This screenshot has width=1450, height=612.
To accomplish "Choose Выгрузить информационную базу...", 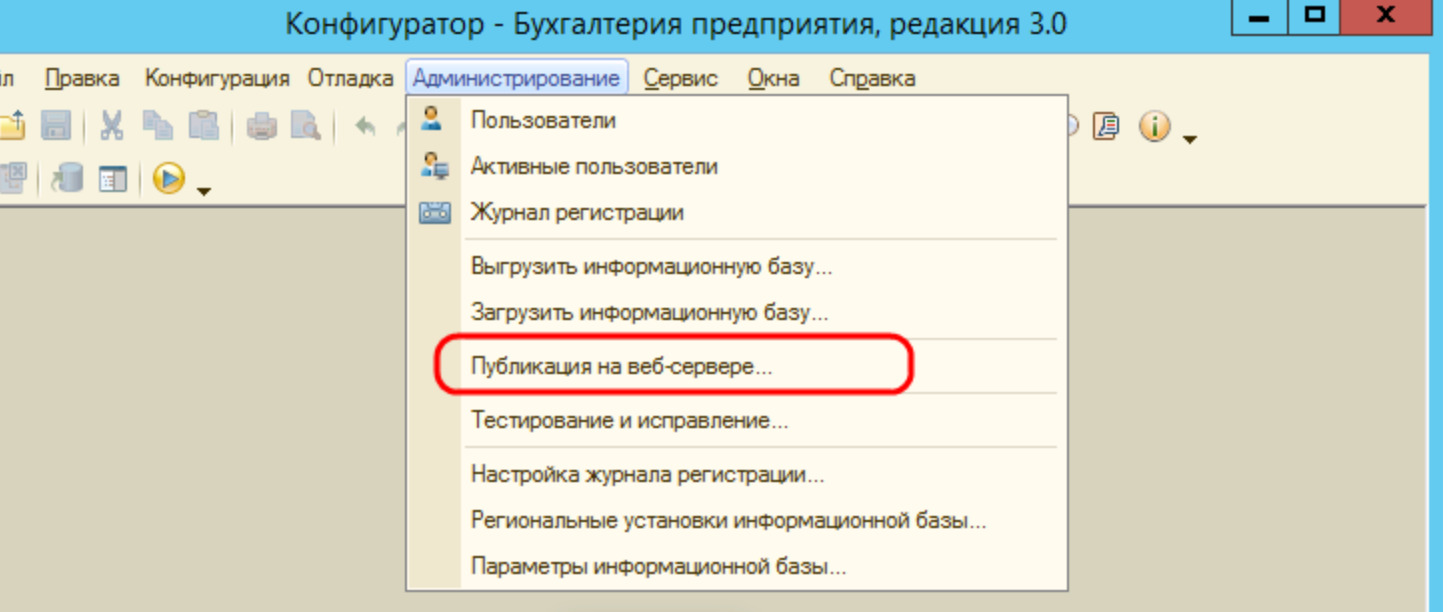I will [737, 267].
